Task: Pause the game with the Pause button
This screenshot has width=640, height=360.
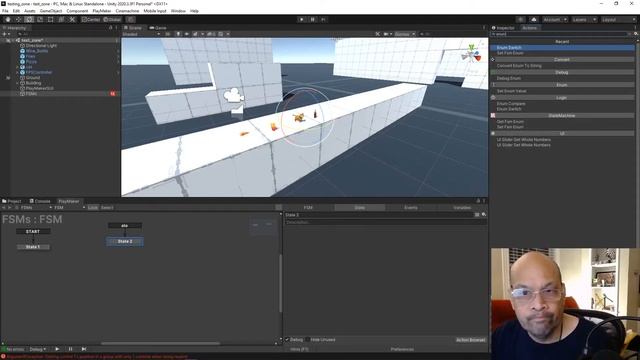Action: (x=313, y=19)
